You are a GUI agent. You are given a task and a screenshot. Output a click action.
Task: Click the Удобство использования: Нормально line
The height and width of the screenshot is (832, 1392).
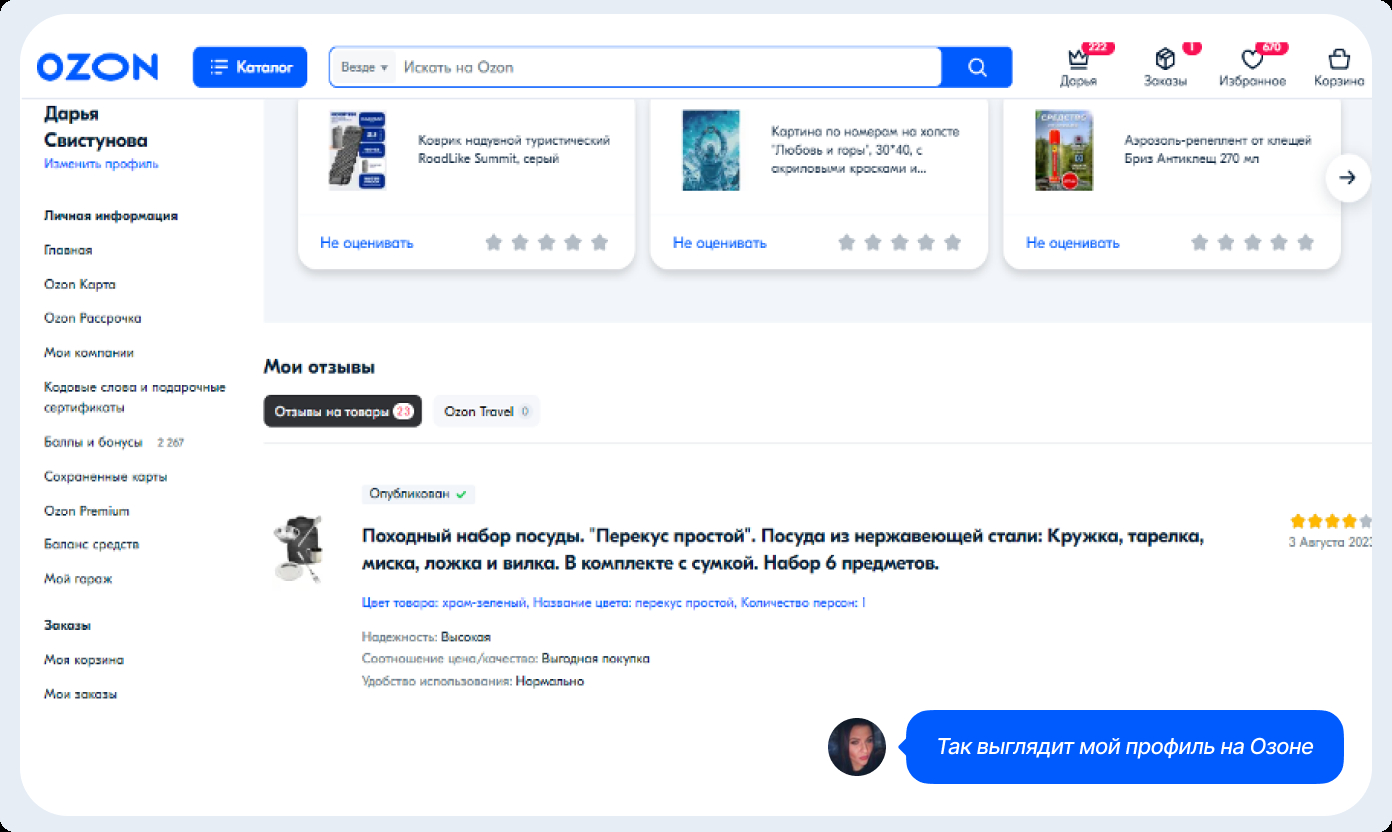point(473,681)
